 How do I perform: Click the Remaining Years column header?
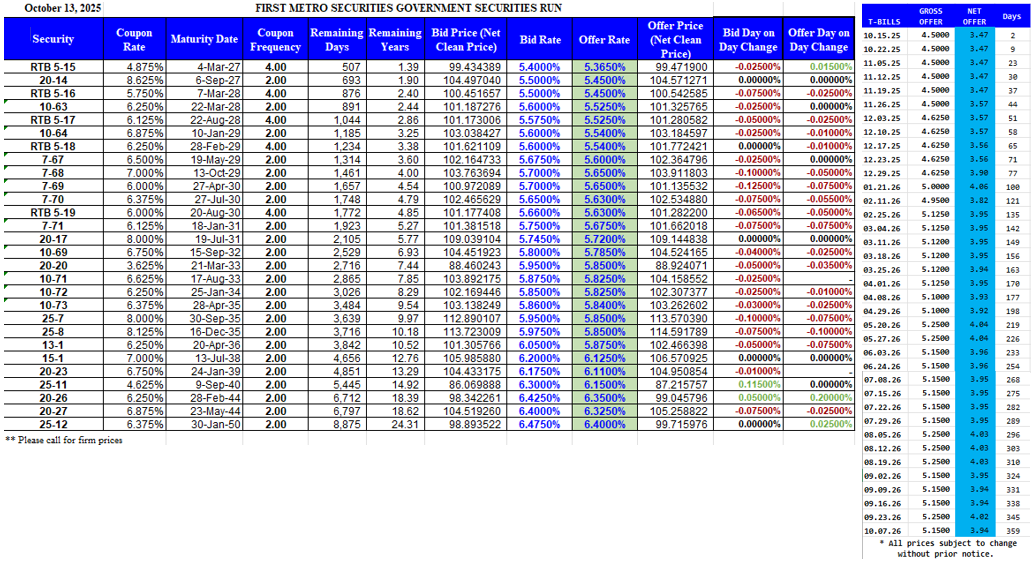click(395, 39)
